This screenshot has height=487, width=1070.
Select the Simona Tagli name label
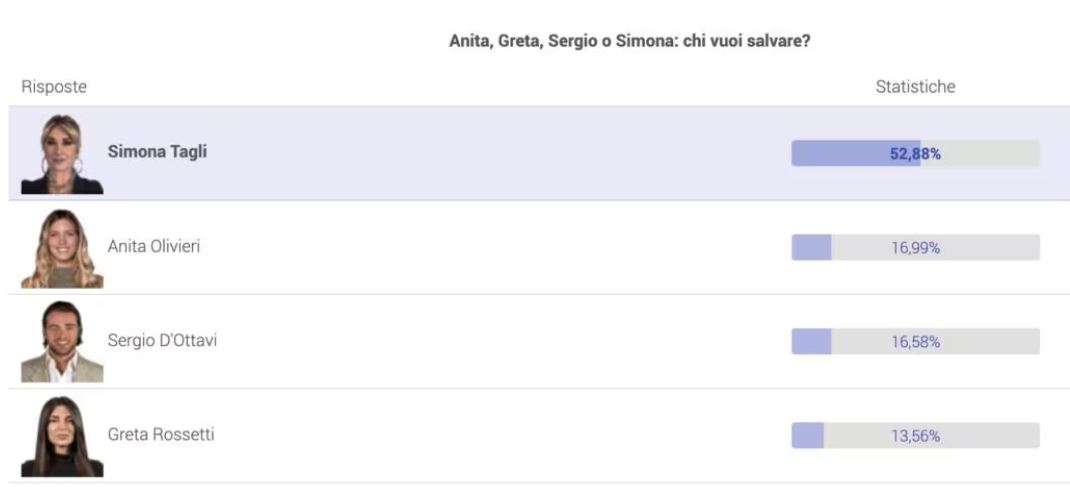(157, 153)
